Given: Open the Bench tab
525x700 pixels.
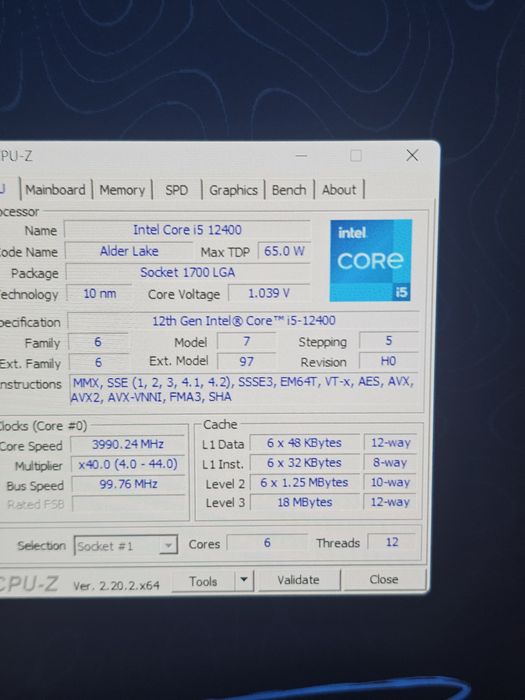Looking at the screenshot, I should click(x=289, y=190).
